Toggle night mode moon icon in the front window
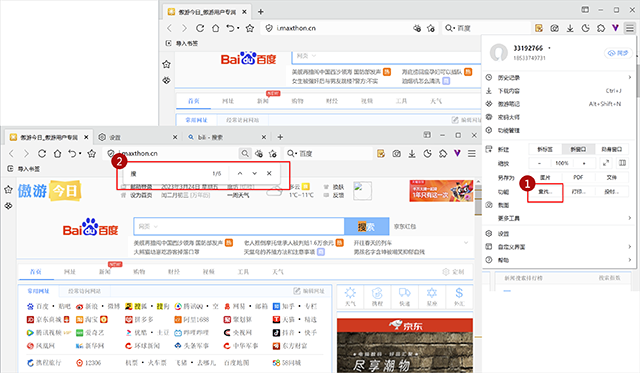 tap(428, 153)
